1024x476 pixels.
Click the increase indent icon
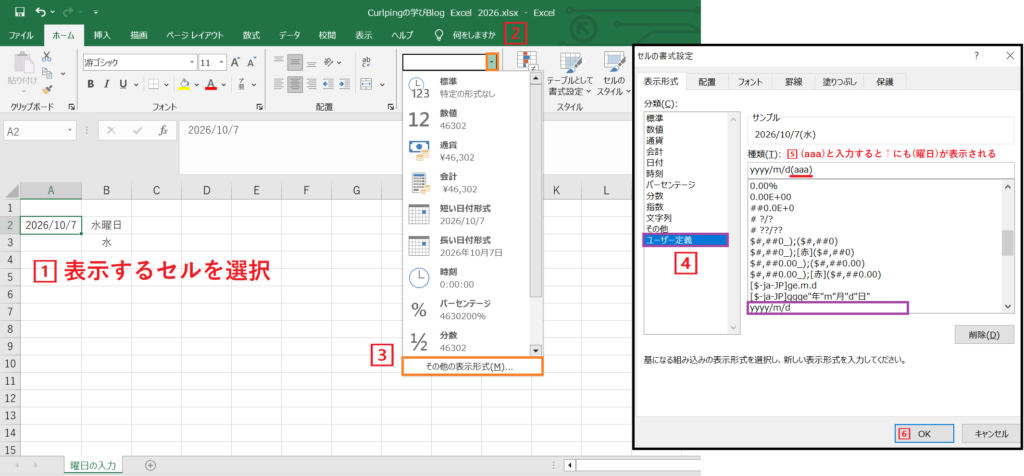tap(345, 84)
